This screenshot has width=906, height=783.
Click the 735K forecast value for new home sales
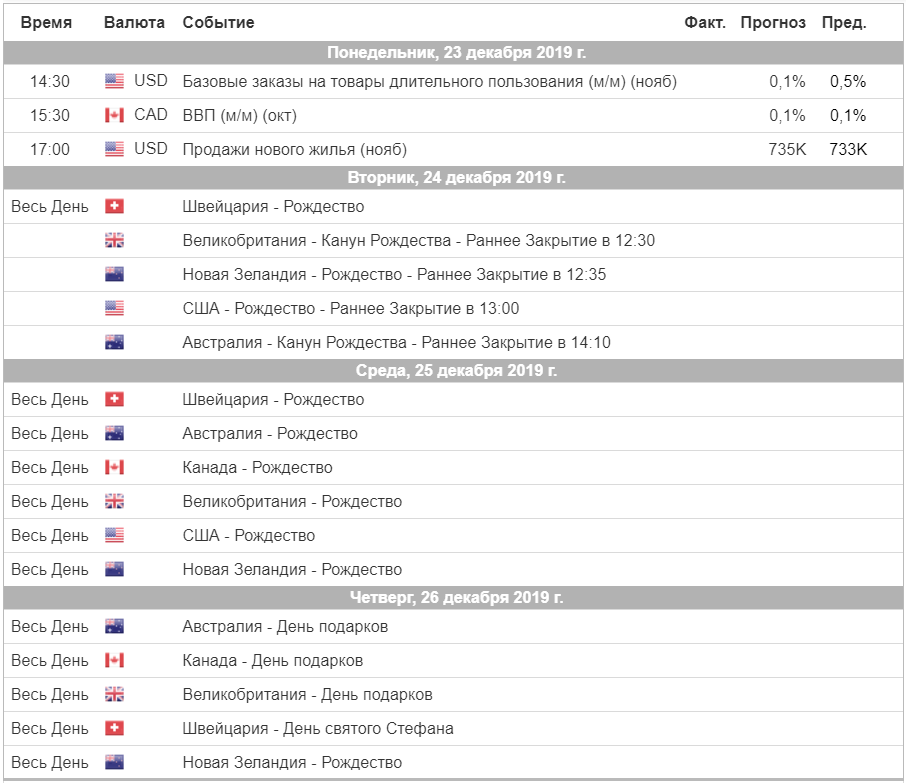787,150
